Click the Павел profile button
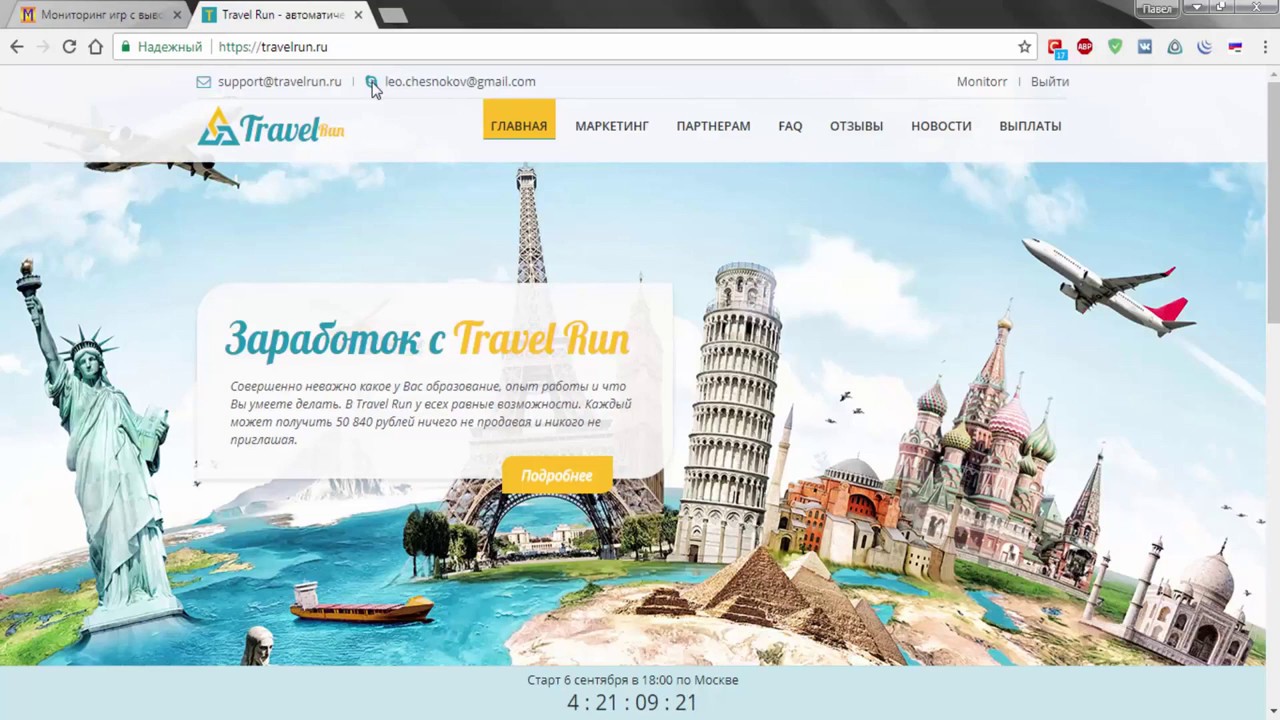Viewport: 1280px width, 720px height. pos(1157,8)
